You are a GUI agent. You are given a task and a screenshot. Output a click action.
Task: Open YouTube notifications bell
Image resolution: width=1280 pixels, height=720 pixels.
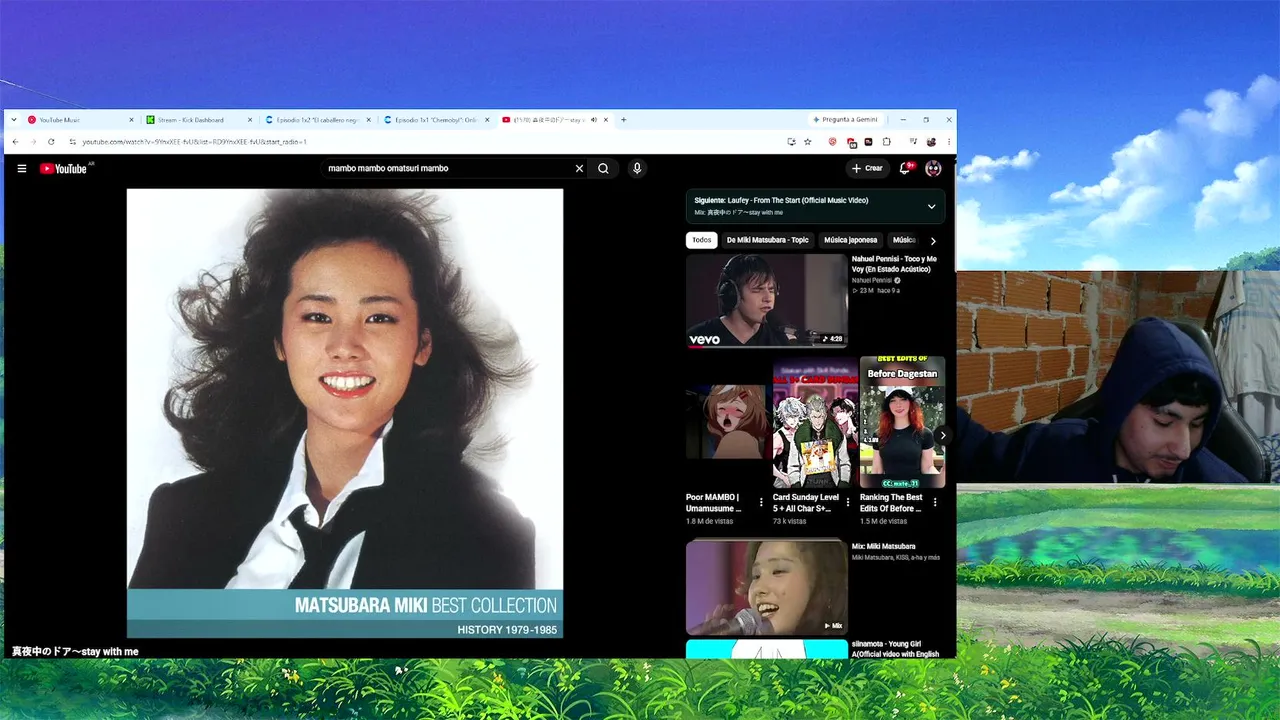[905, 168]
